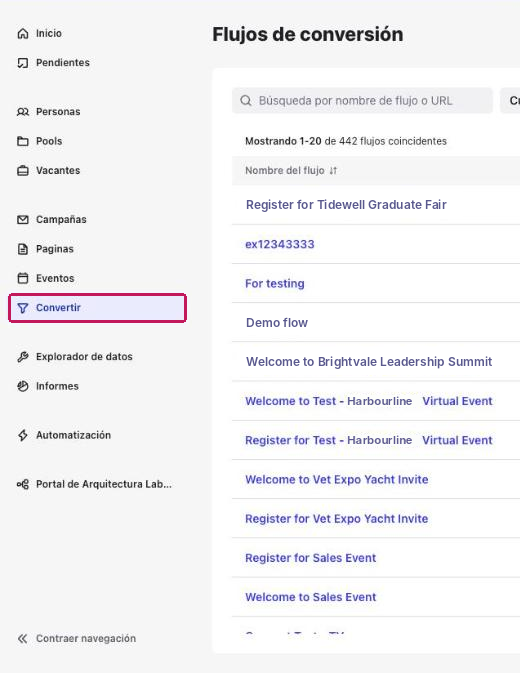Click the search magnifier icon
The width and height of the screenshot is (520, 673).
tap(246, 101)
